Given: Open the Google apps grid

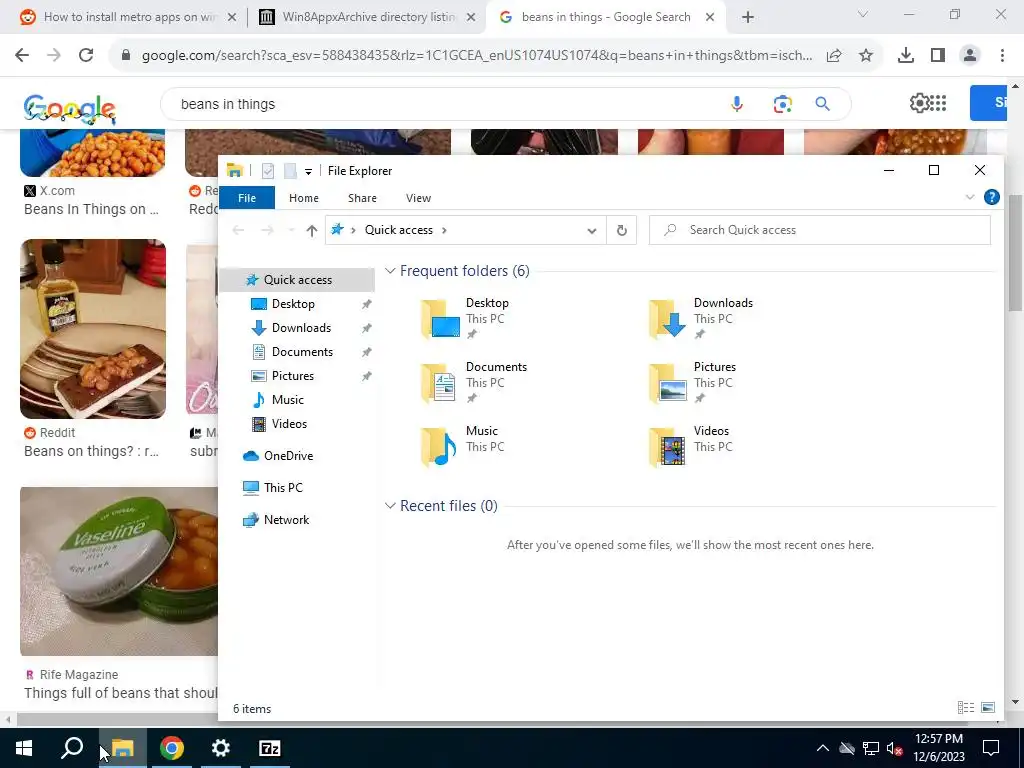Looking at the screenshot, I should 938,103.
